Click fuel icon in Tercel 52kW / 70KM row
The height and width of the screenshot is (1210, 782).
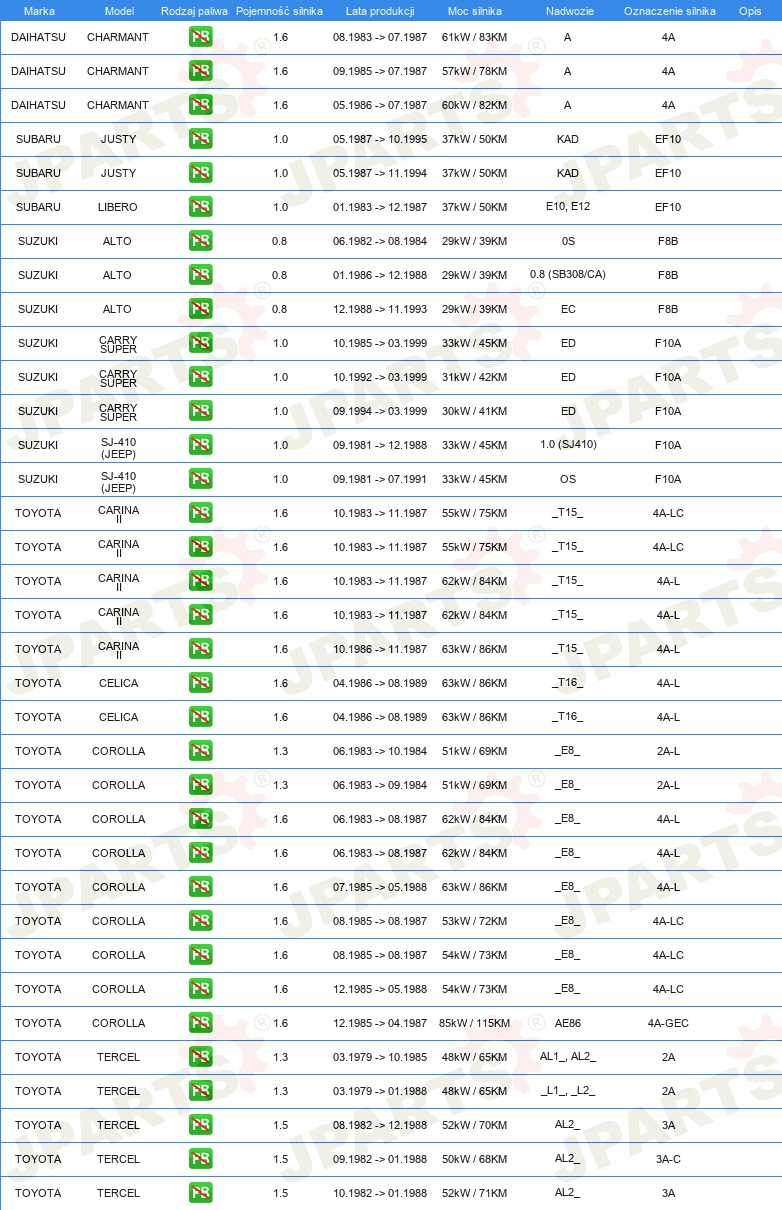tap(200, 1125)
